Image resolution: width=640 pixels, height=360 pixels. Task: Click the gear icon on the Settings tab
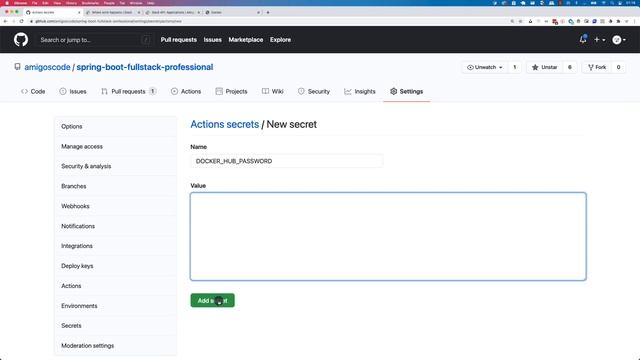(x=393, y=91)
